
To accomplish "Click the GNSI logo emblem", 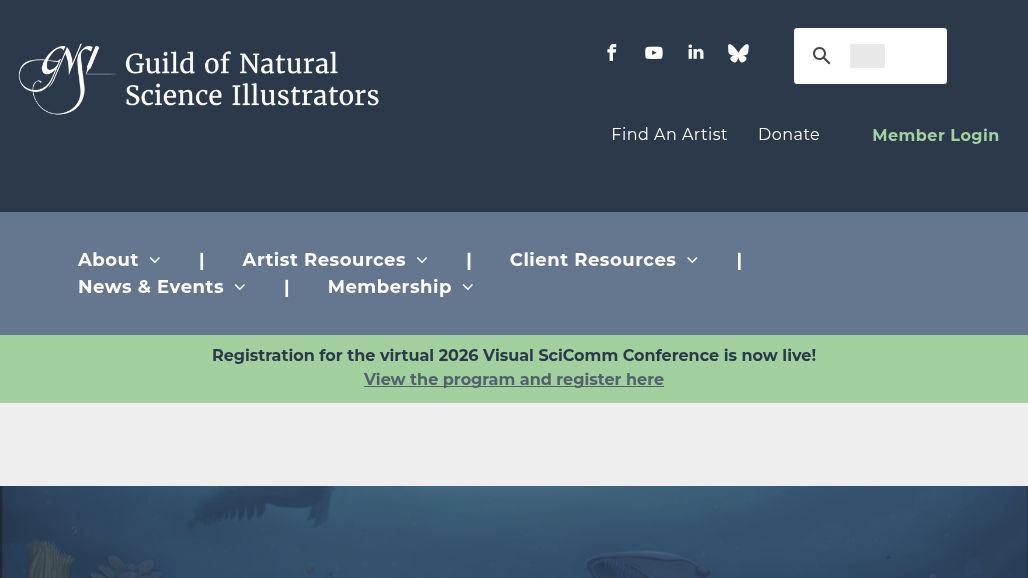I will coord(67,79).
